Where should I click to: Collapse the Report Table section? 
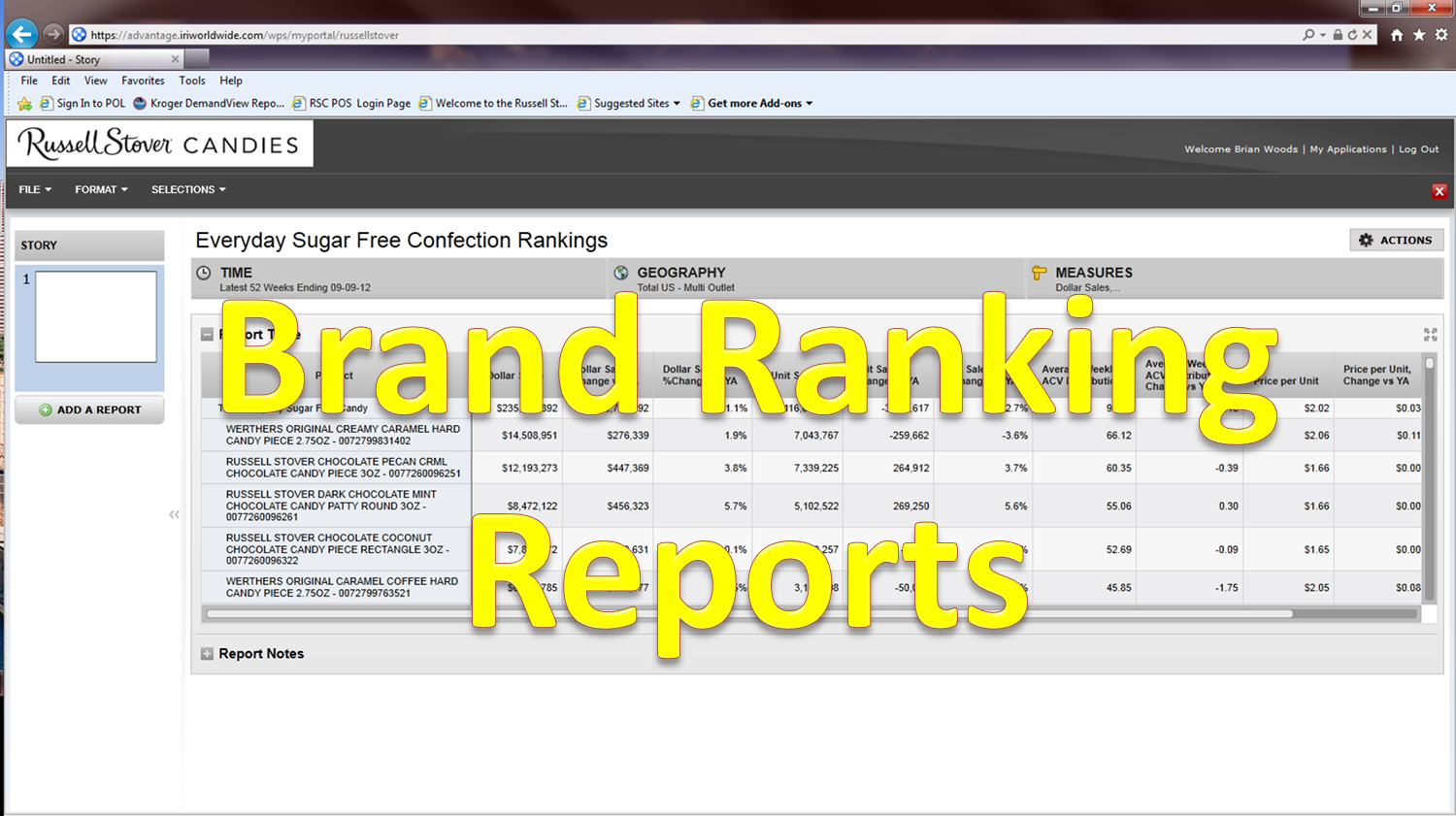point(207,335)
